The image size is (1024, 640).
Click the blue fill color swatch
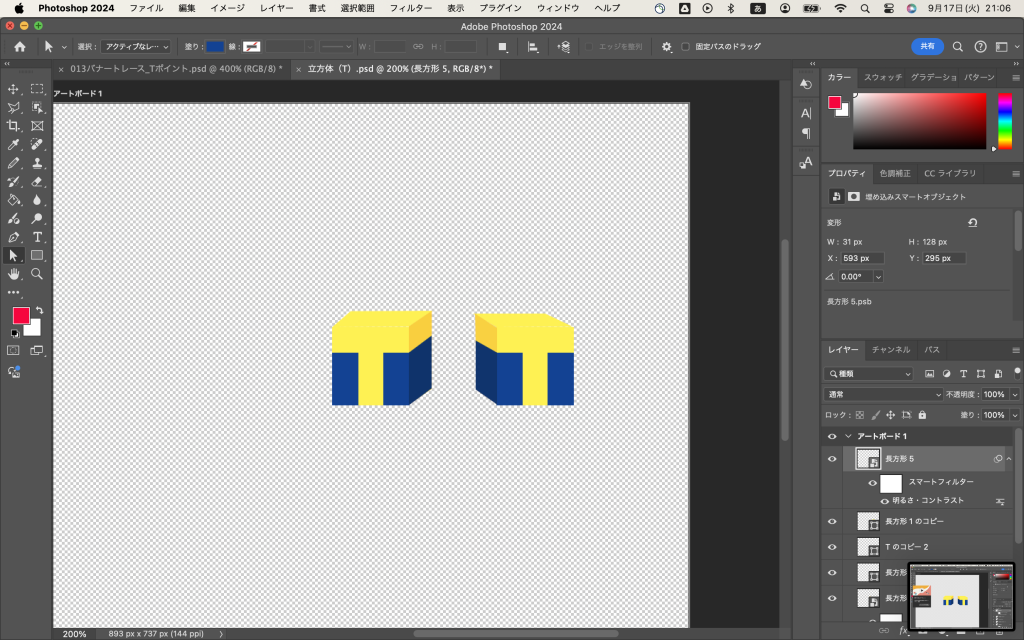point(215,46)
